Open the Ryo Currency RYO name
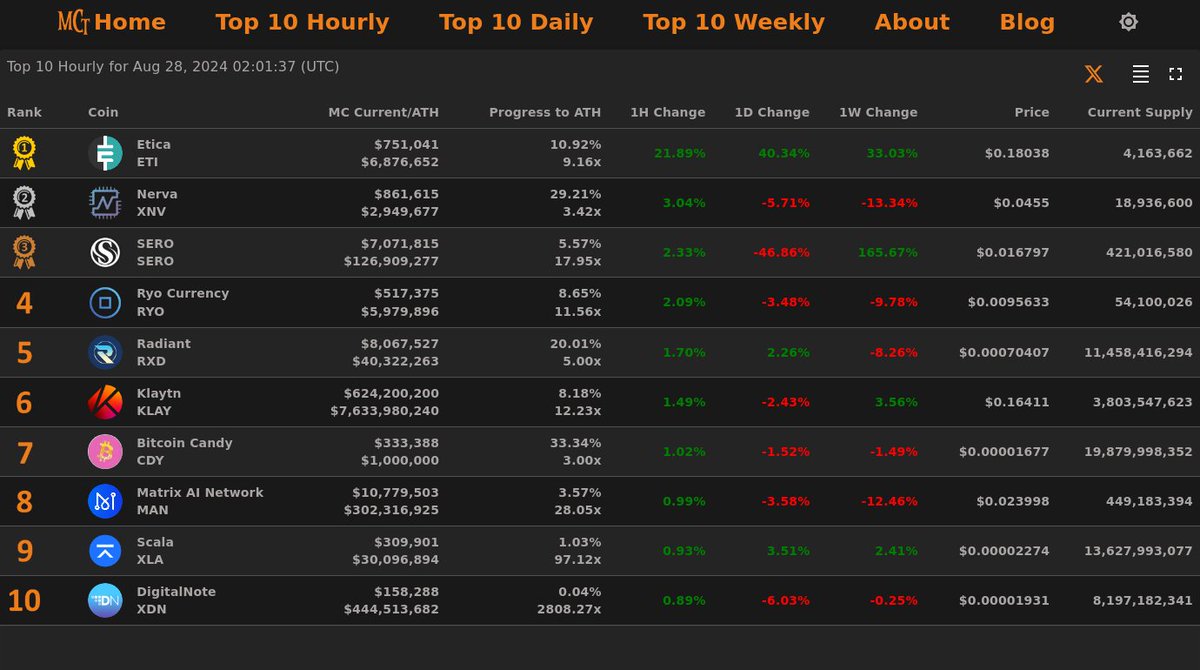This screenshot has width=1200, height=670. pyautogui.click(x=183, y=302)
